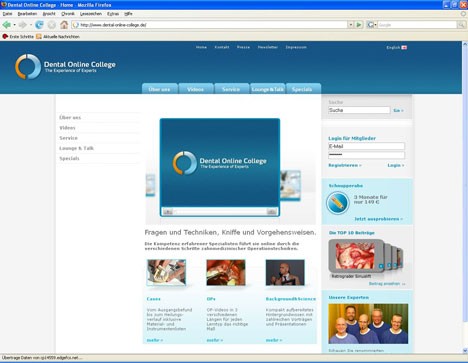Image resolution: width=468 pixels, height=363 pixels.
Task: Click the Unsere Experten group photo
Action: 368,324
